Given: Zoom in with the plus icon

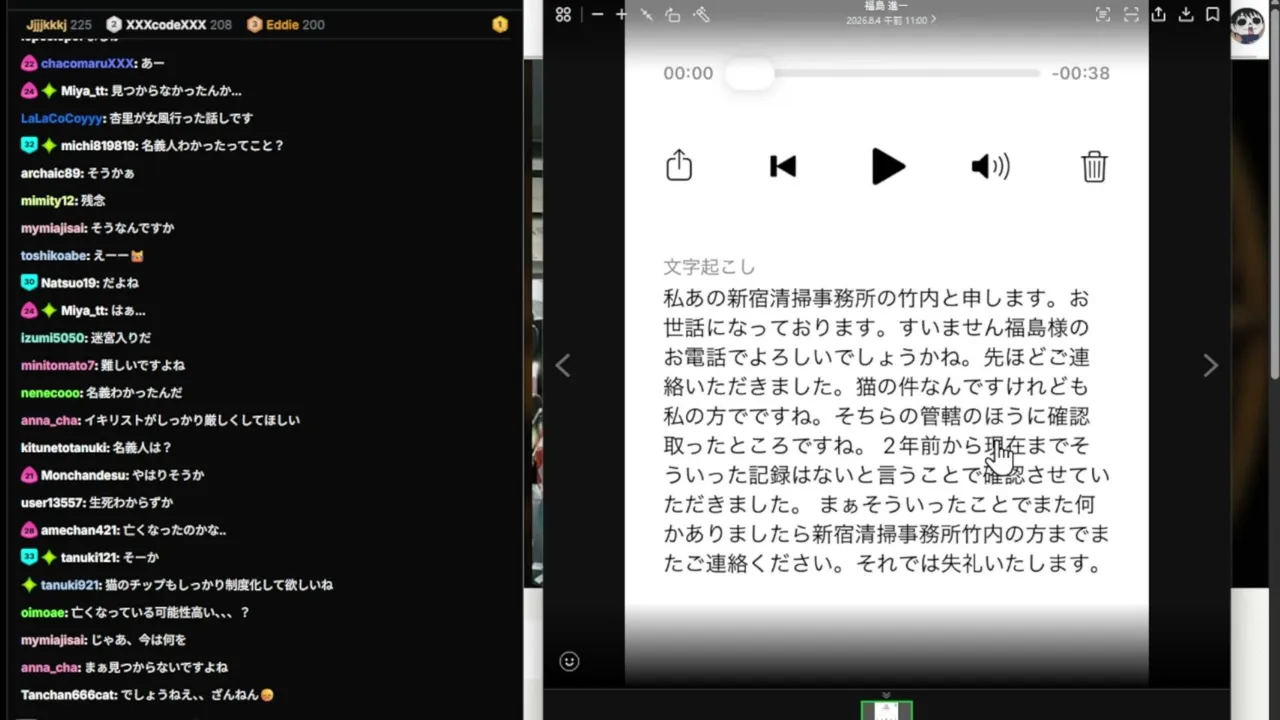Looking at the screenshot, I should [621, 15].
